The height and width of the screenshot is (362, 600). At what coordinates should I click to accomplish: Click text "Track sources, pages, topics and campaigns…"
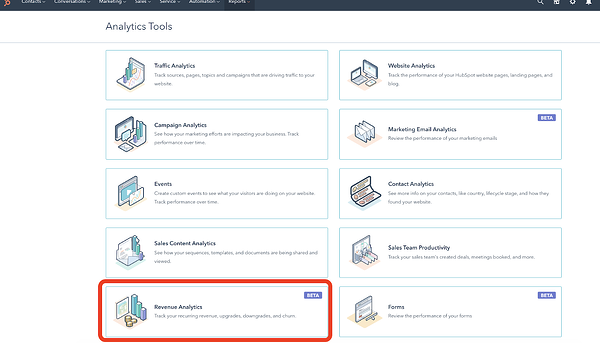point(234,79)
